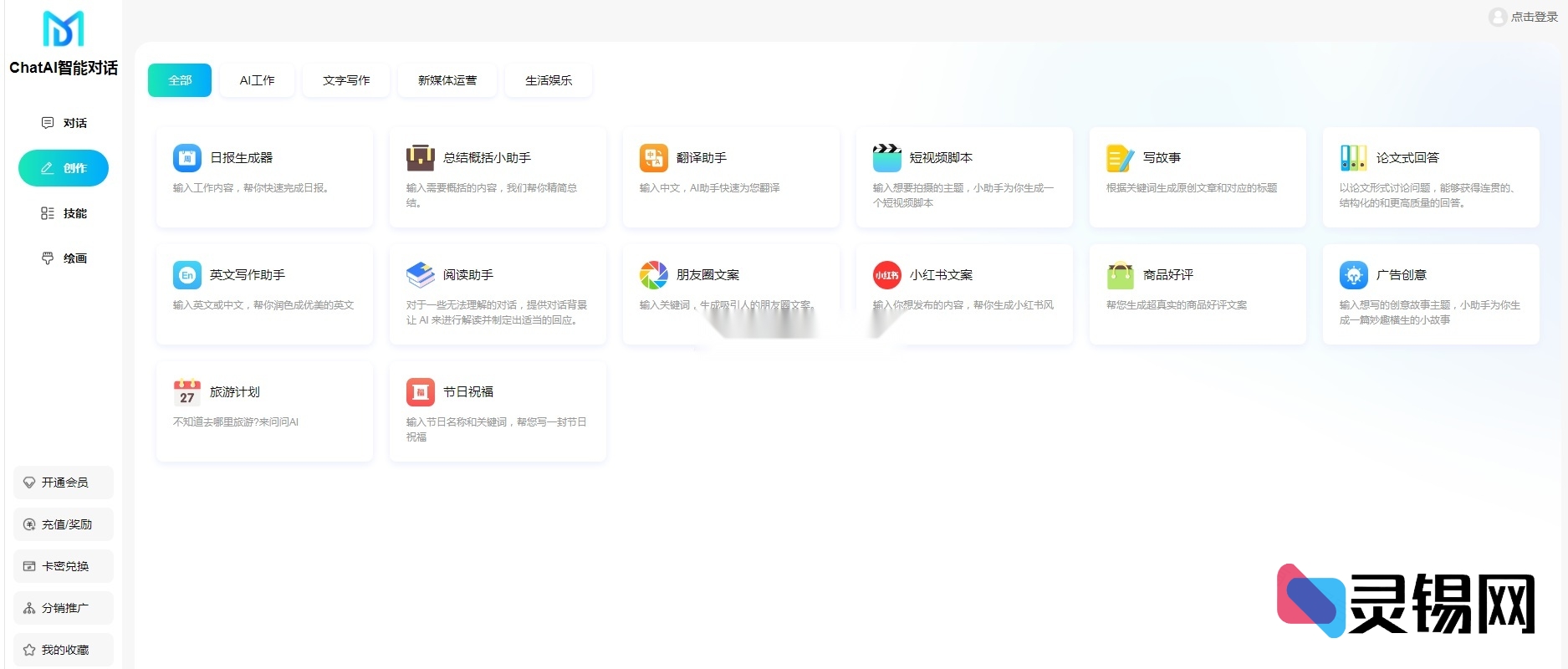Open the 论文式回答 card title
This screenshot has width=1568, height=669.
click(1407, 157)
